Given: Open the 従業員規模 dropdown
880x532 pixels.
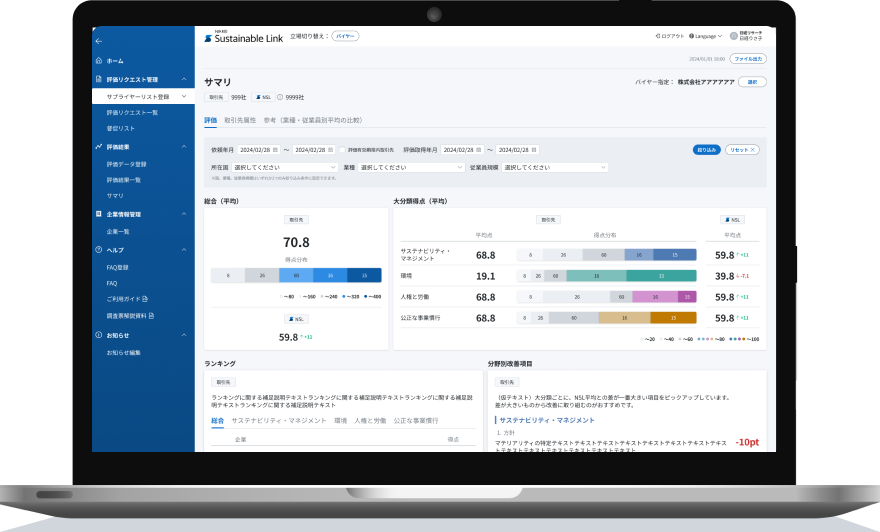Looking at the screenshot, I should coord(555,167).
